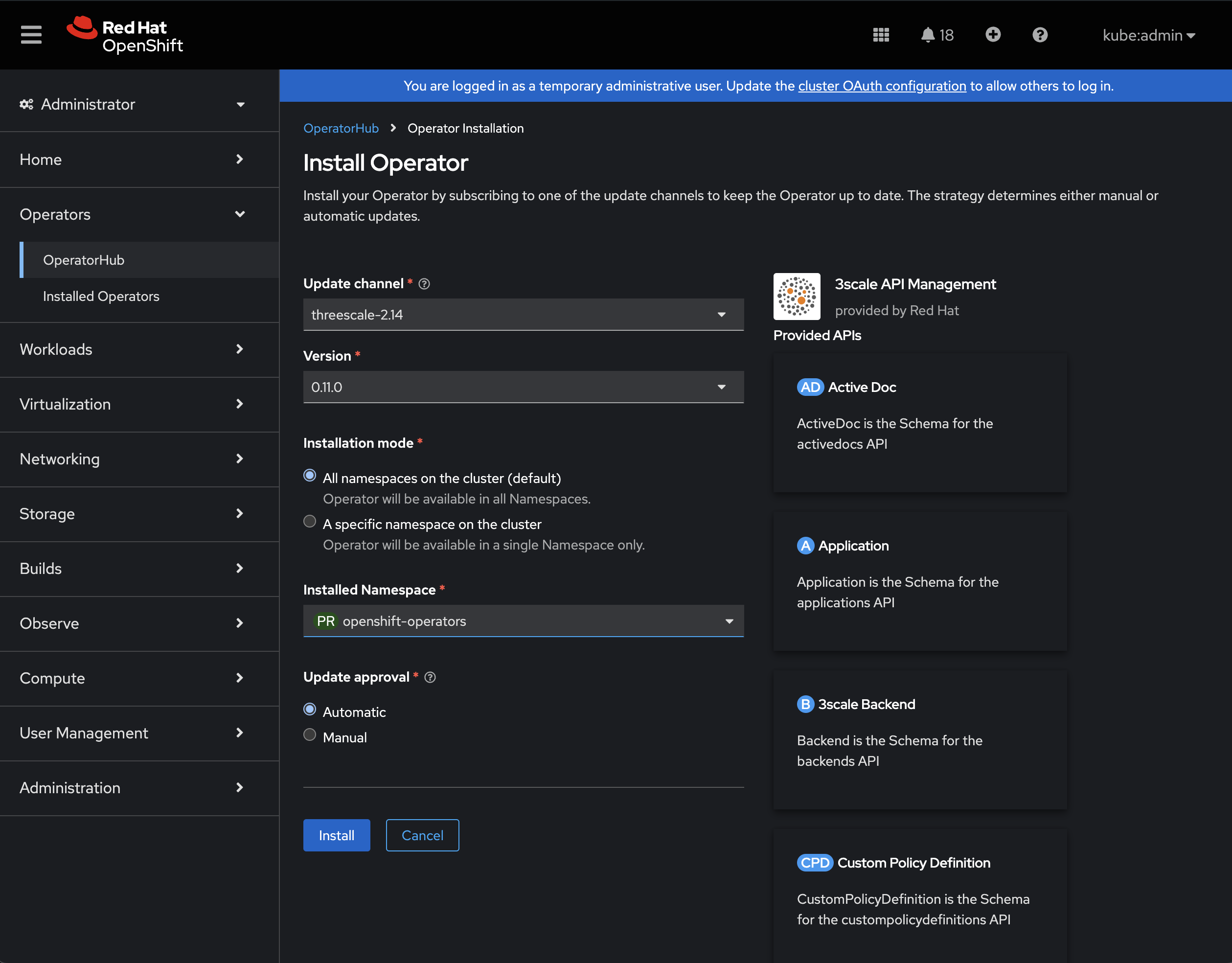The height and width of the screenshot is (963, 1232).
Task: Click the Cancel button
Action: pos(422,835)
